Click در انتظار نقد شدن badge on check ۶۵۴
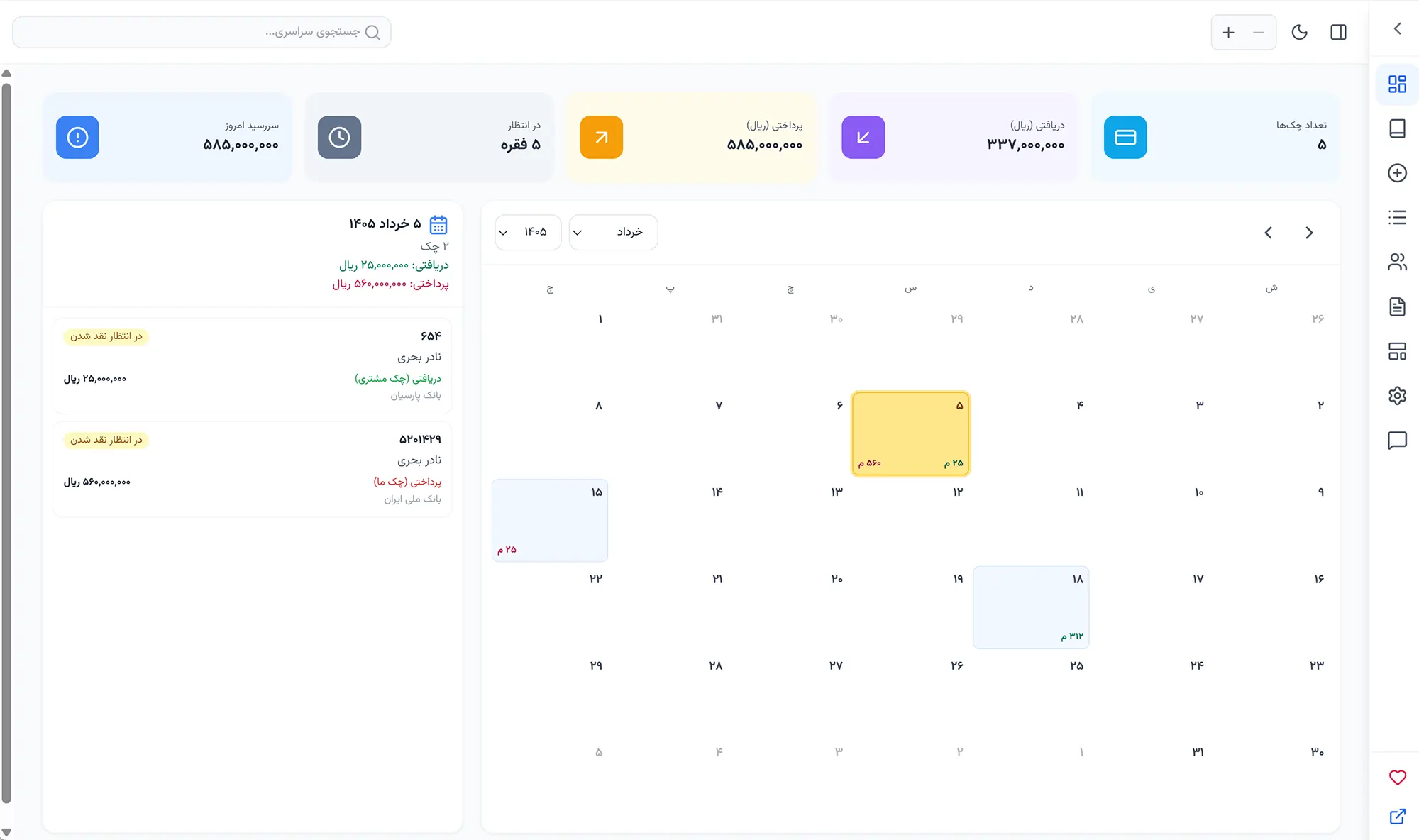Image resolution: width=1419 pixels, height=840 pixels. pyautogui.click(x=106, y=336)
